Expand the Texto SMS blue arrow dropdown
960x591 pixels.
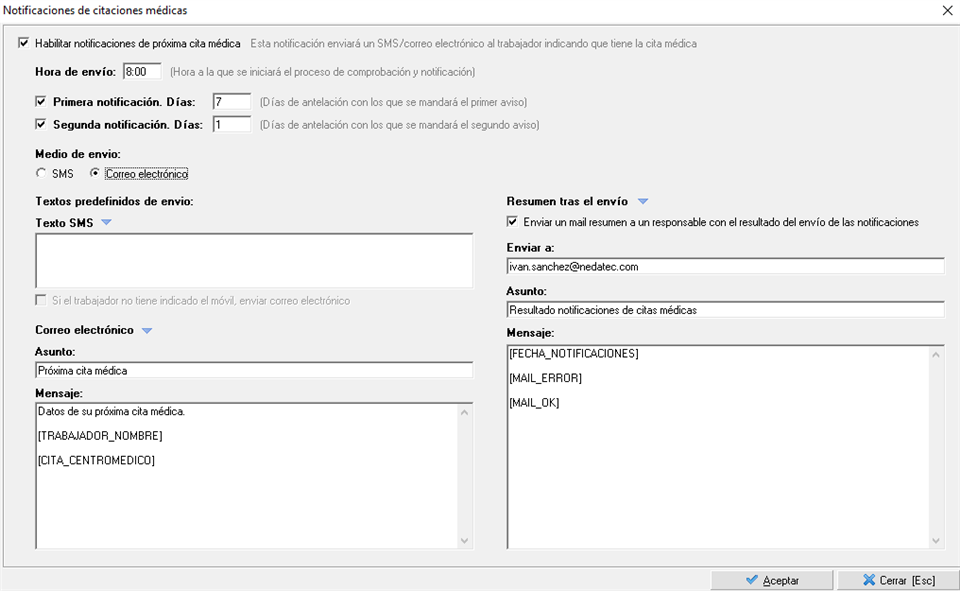106,223
